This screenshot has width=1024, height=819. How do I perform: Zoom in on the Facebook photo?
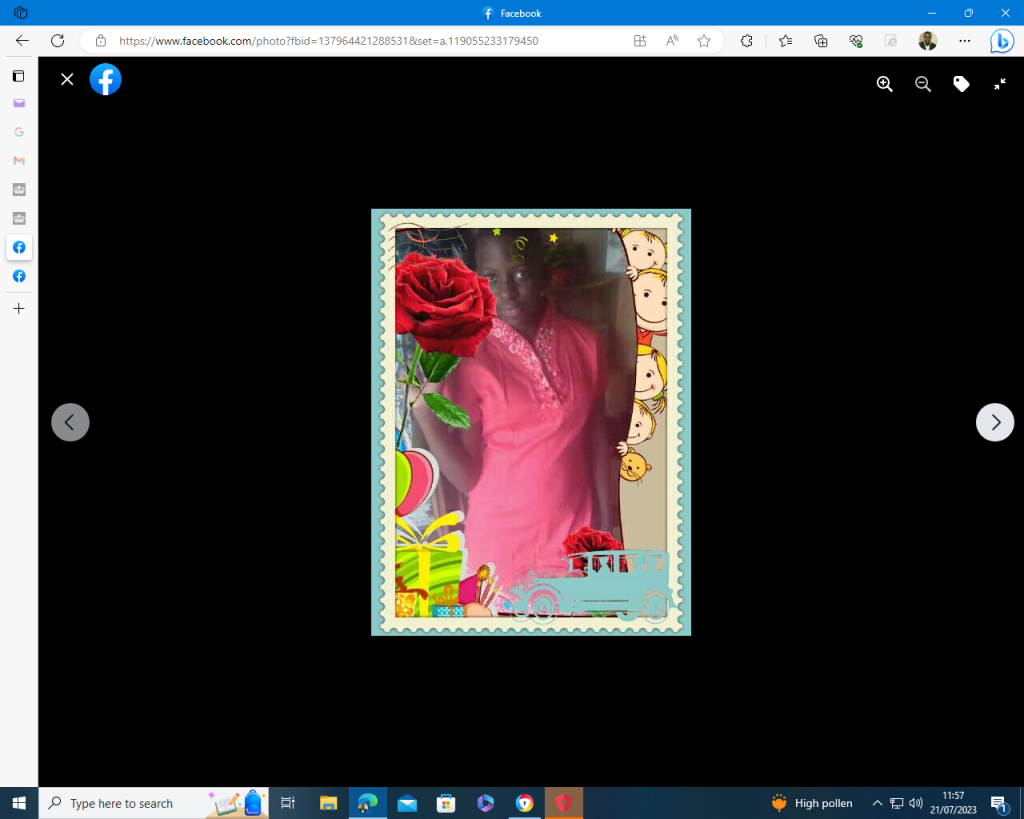coord(884,84)
